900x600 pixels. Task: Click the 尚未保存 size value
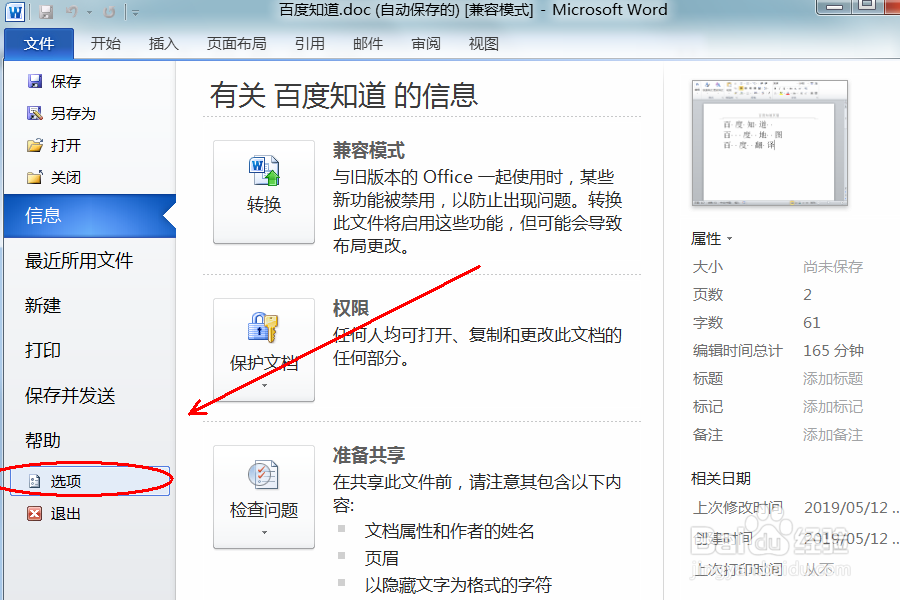click(x=833, y=266)
